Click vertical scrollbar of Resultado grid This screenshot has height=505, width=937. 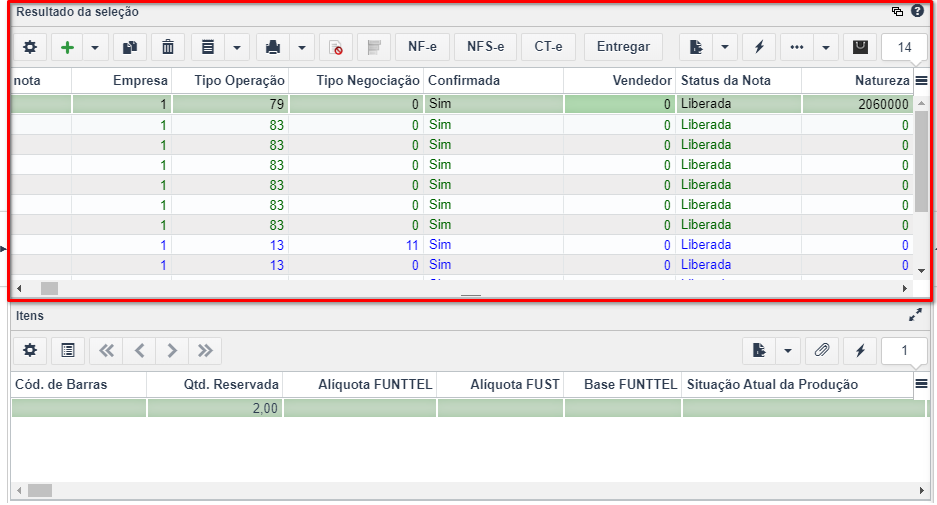coord(921,161)
